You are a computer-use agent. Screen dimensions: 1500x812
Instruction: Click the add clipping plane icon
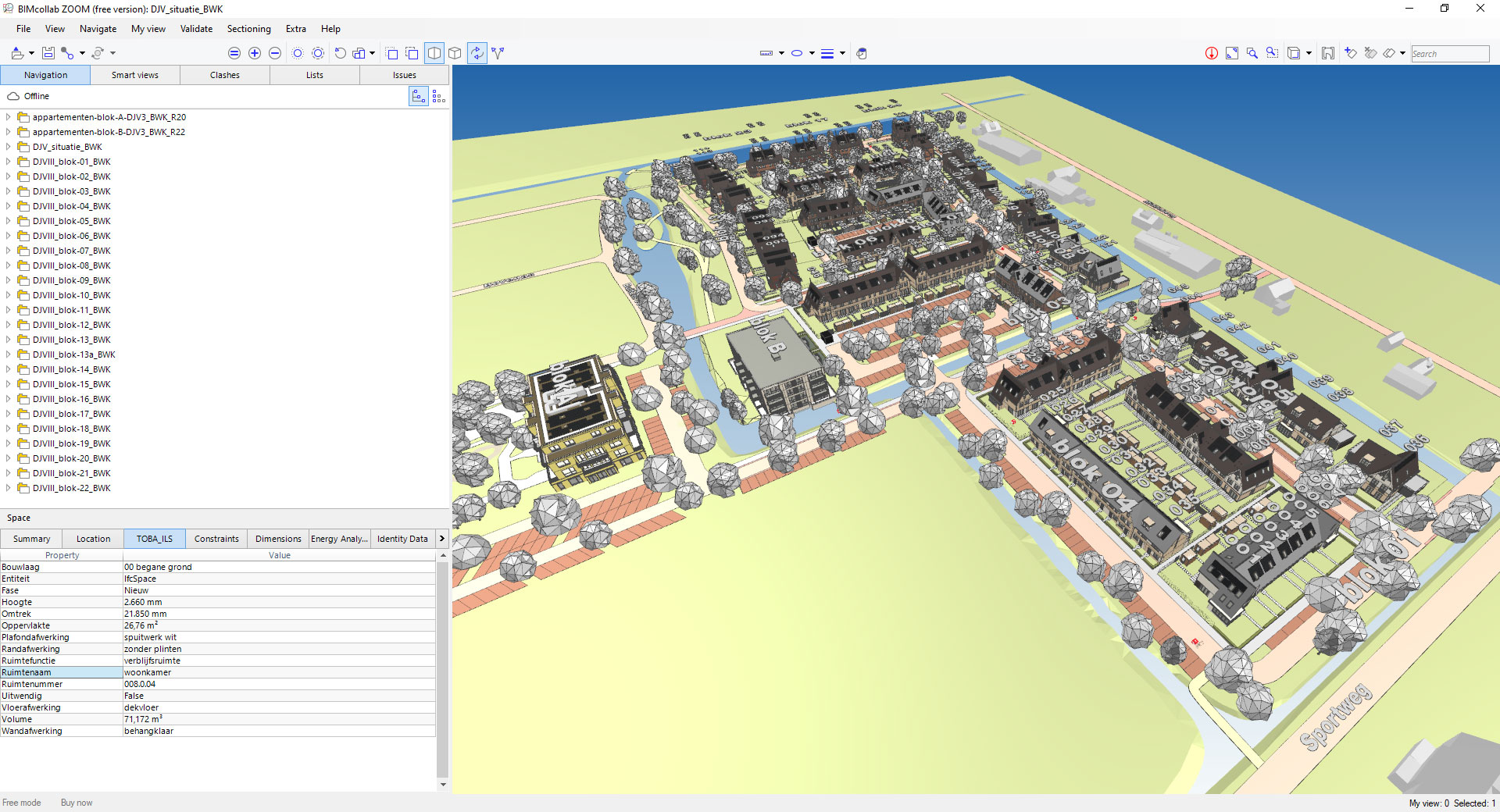1350,53
